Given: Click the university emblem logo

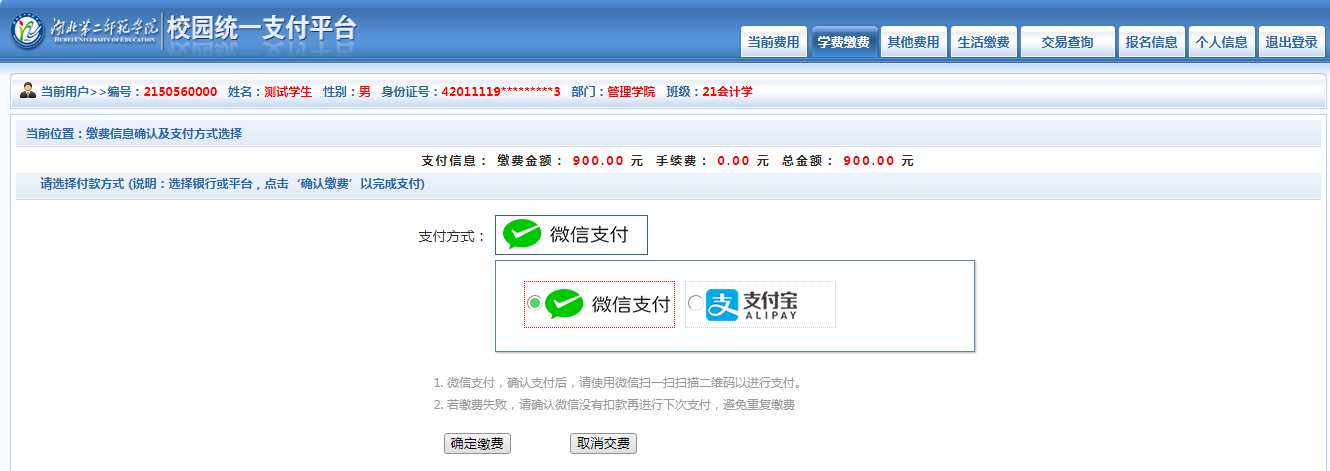Looking at the screenshot, I should coord(27,32).
